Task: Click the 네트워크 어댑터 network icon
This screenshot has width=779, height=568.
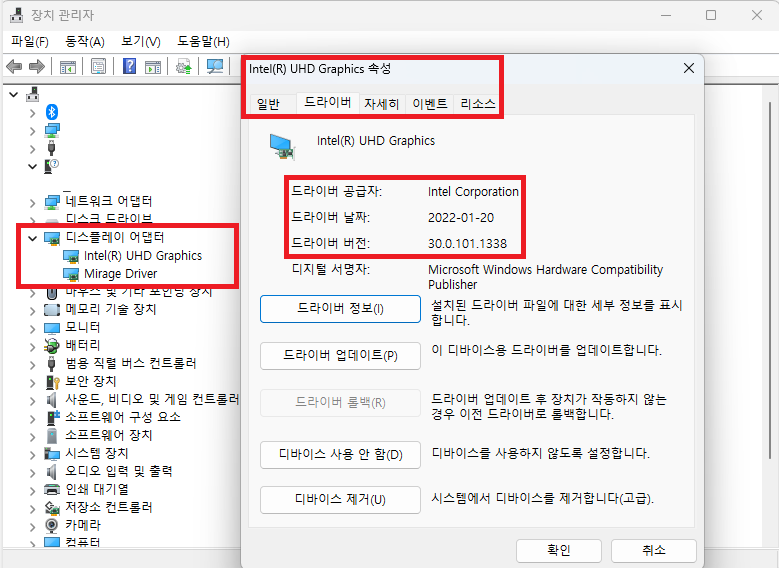Action: (52, 202)
